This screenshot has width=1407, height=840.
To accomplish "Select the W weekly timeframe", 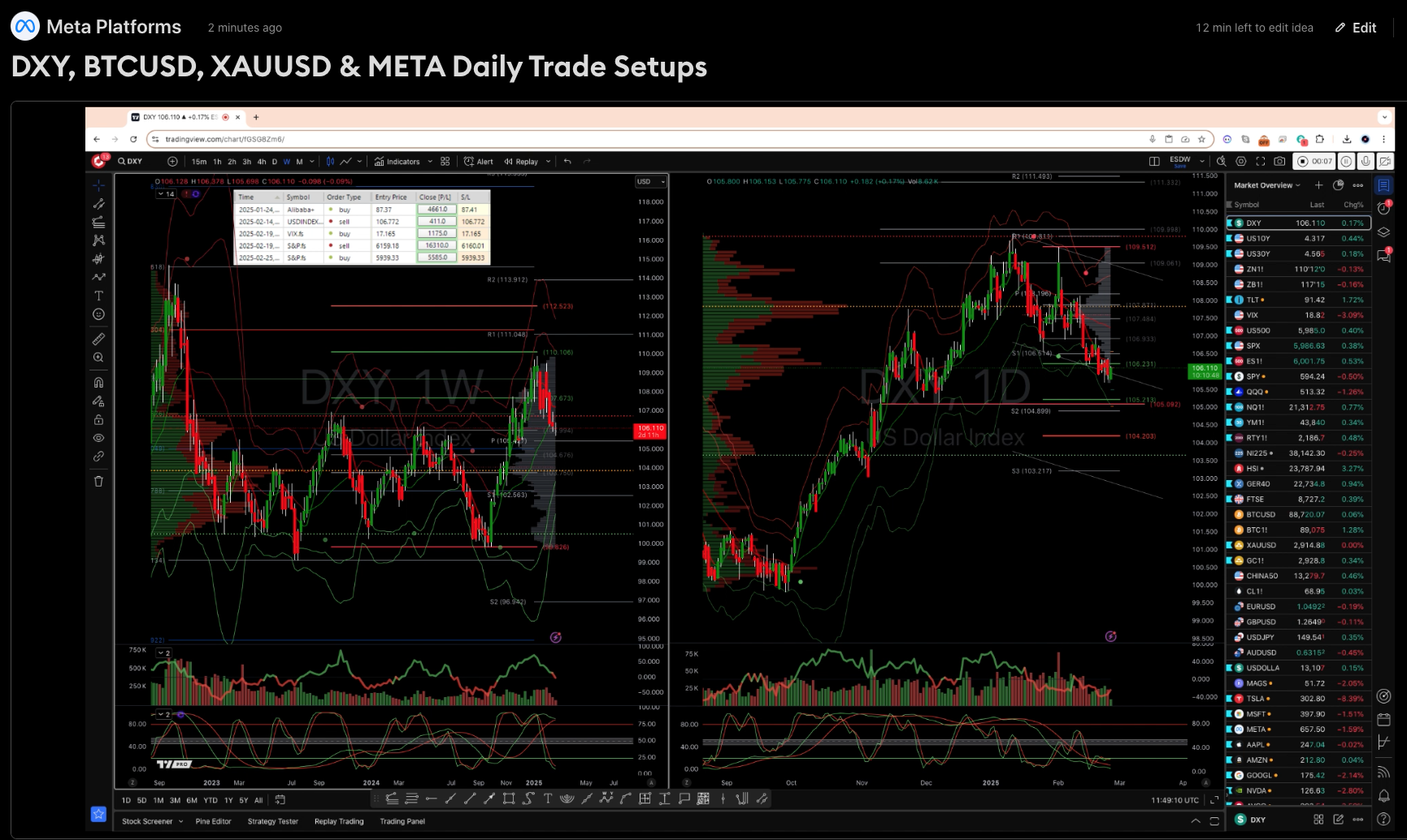I will (x=287, y=162).
